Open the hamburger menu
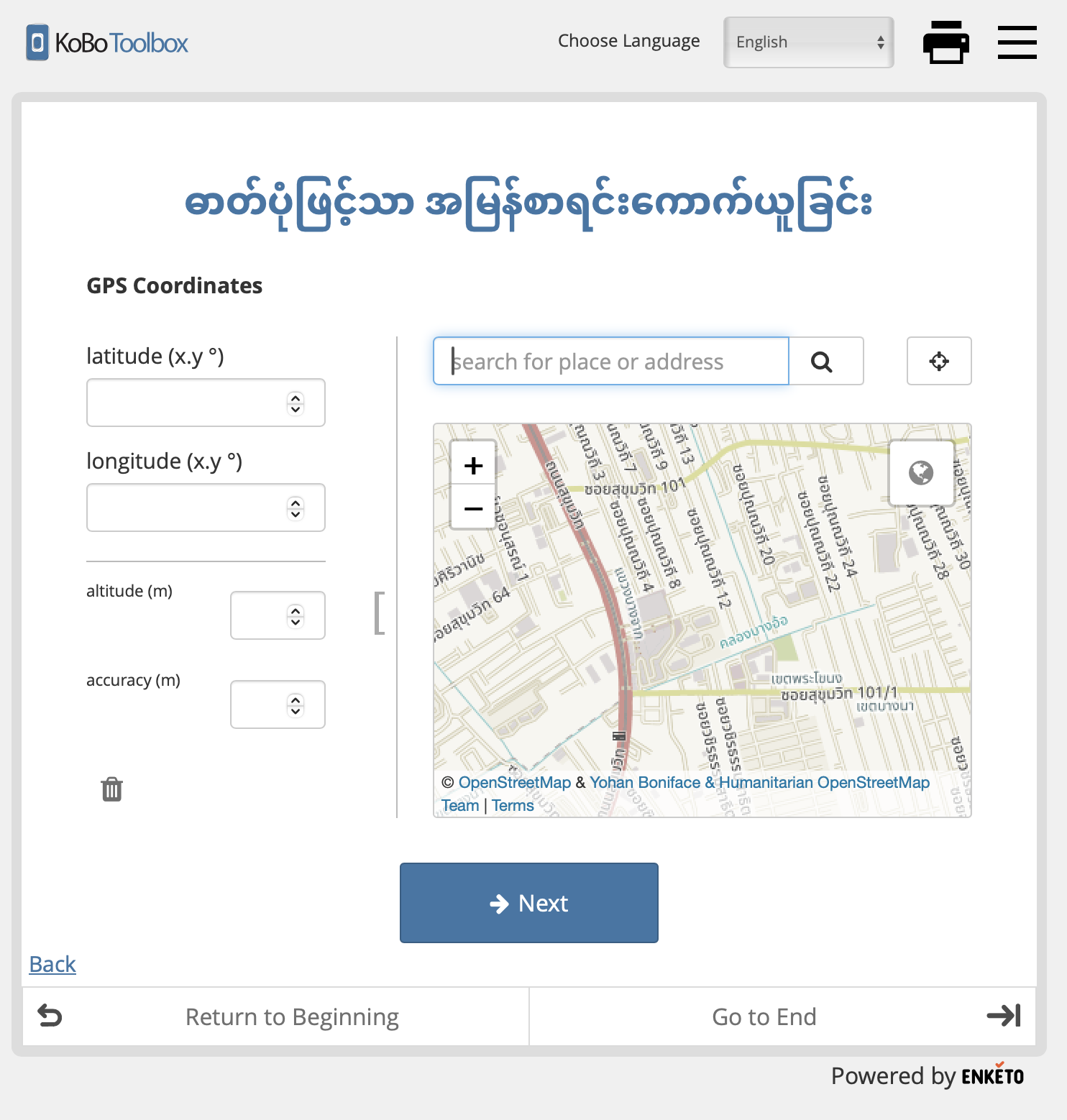The image size is (1067, 1120). tap(1017, 42)
